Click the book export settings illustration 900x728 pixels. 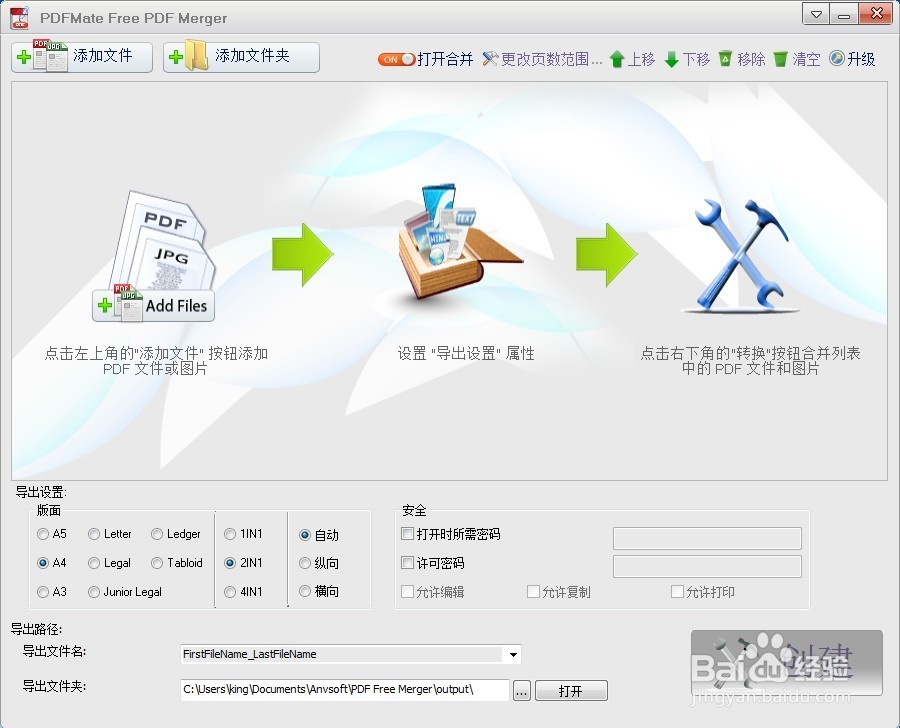click(x=459, y=242)
